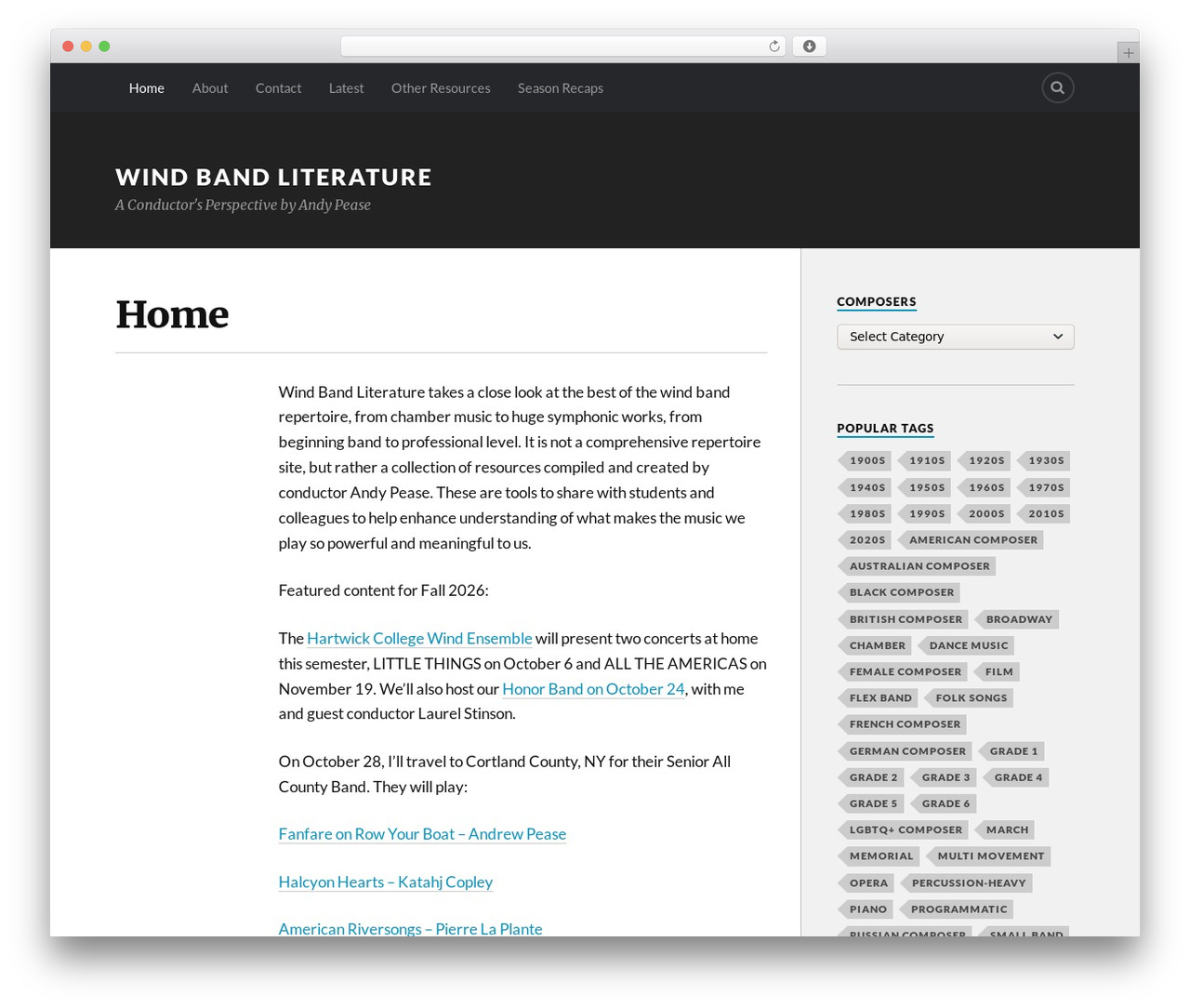Open the Other Resources menu

click(441, 88)
